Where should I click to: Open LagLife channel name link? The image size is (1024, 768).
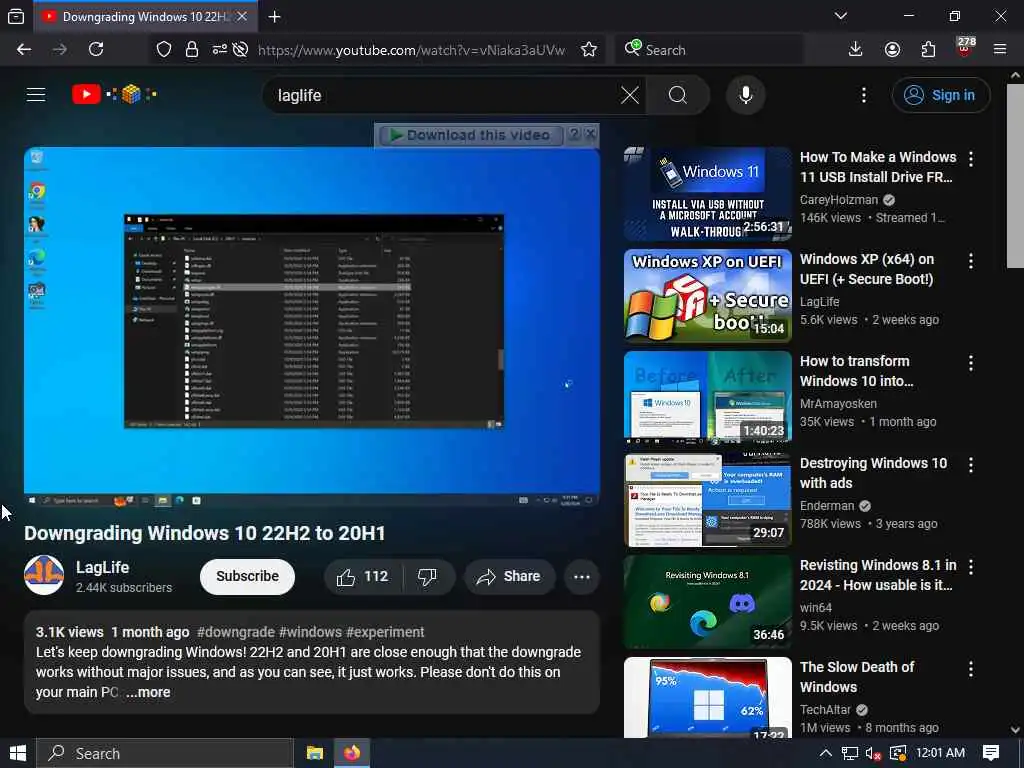[x=103, y=568]
